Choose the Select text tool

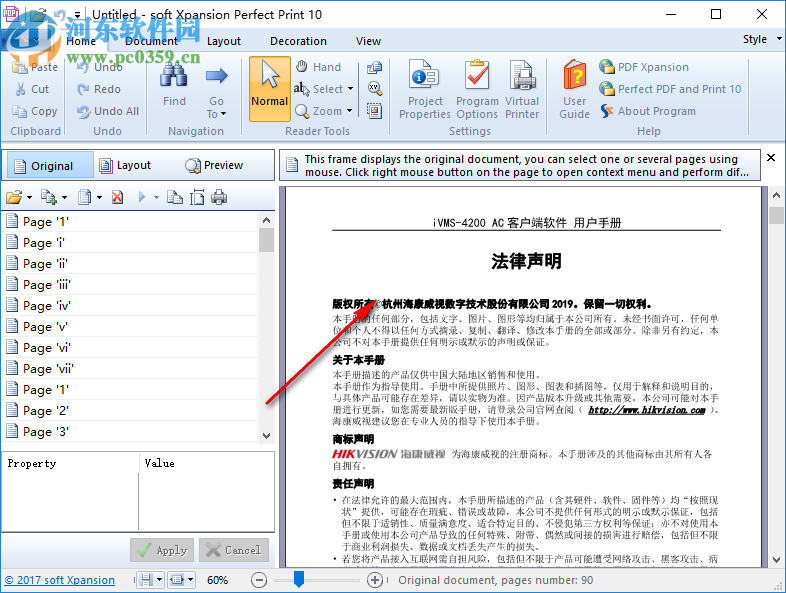319,89
